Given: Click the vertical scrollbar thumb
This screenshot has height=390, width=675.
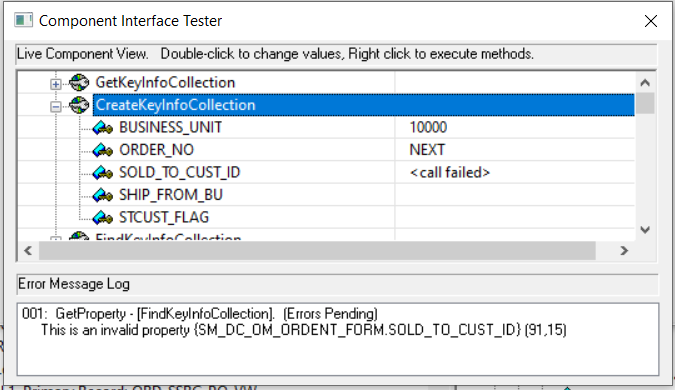Looking at the screenshot, I should [645, 103].
